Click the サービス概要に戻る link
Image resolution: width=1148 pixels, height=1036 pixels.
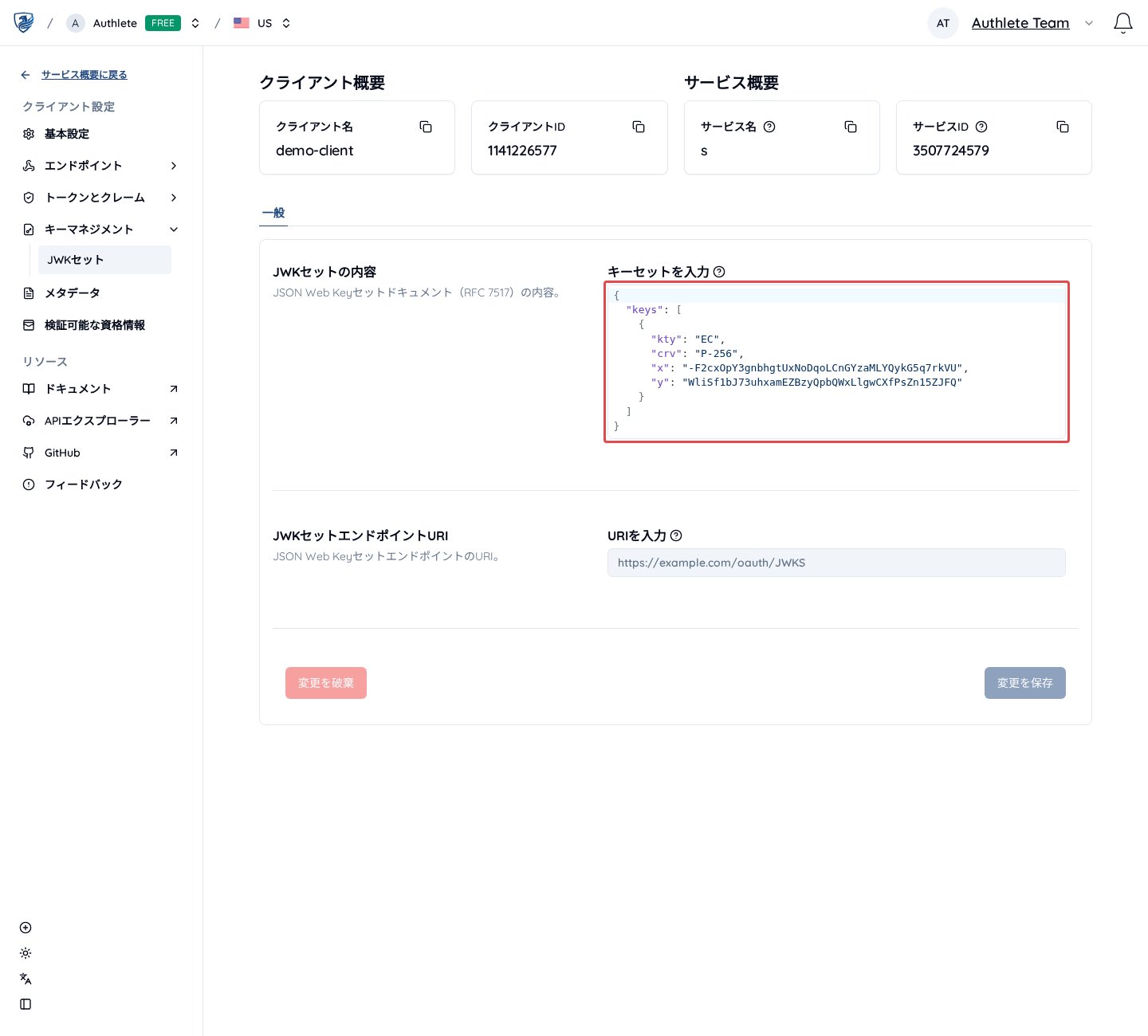tap(85, 75)
